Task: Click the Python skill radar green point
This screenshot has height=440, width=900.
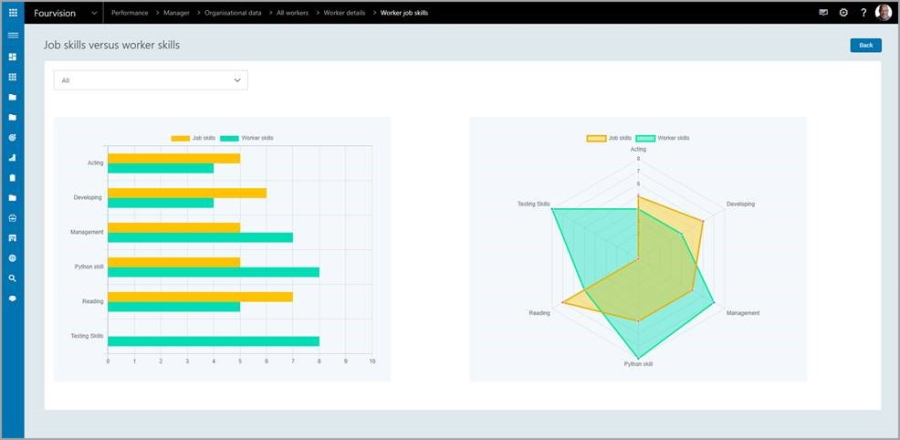Action: pos(638,358)
